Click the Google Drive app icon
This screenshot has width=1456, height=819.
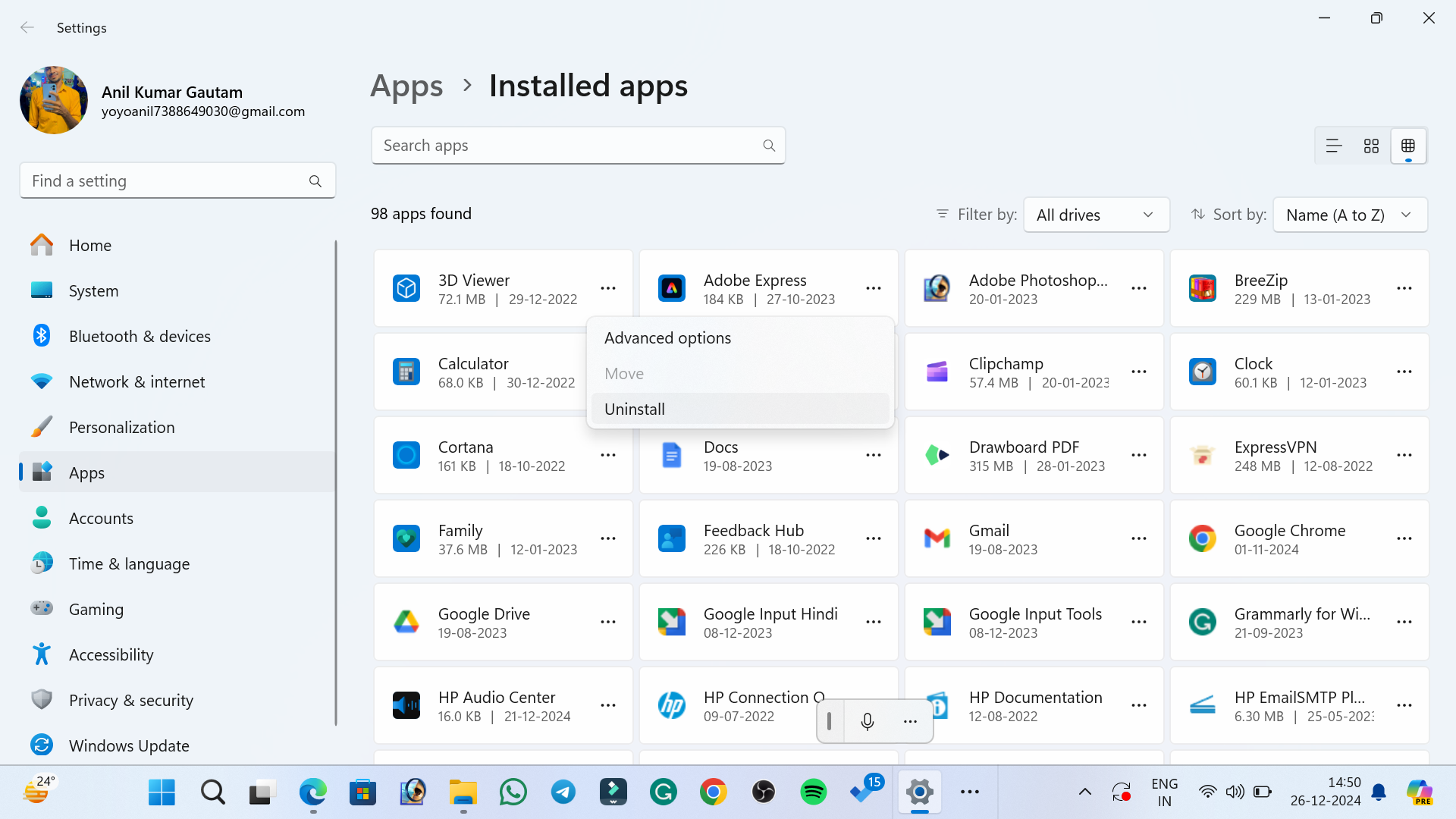[406, 622]
